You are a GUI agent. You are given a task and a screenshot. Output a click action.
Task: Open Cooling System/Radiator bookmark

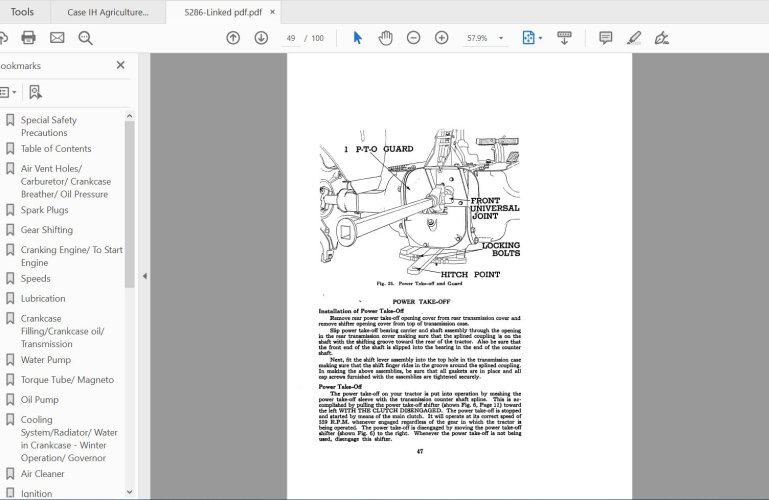69,439
